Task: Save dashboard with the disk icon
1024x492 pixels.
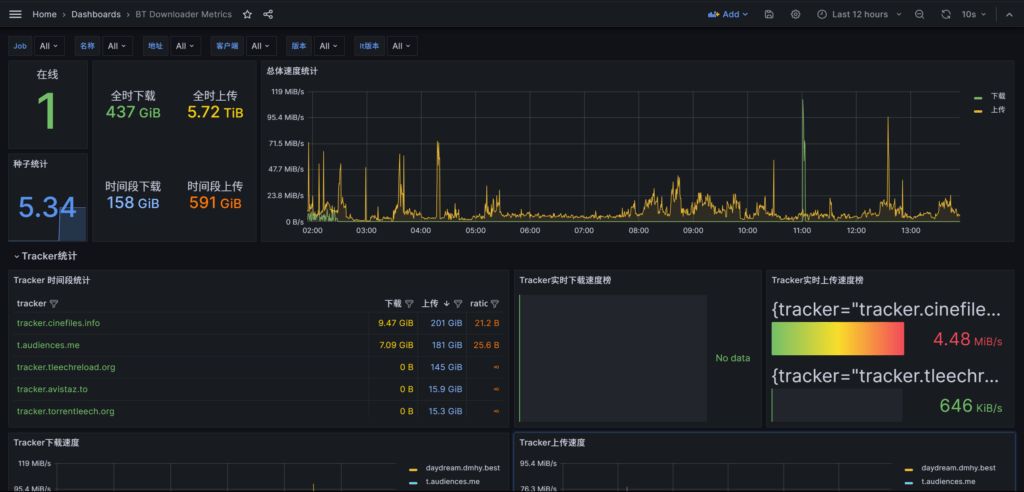Action: click(769, 14)
